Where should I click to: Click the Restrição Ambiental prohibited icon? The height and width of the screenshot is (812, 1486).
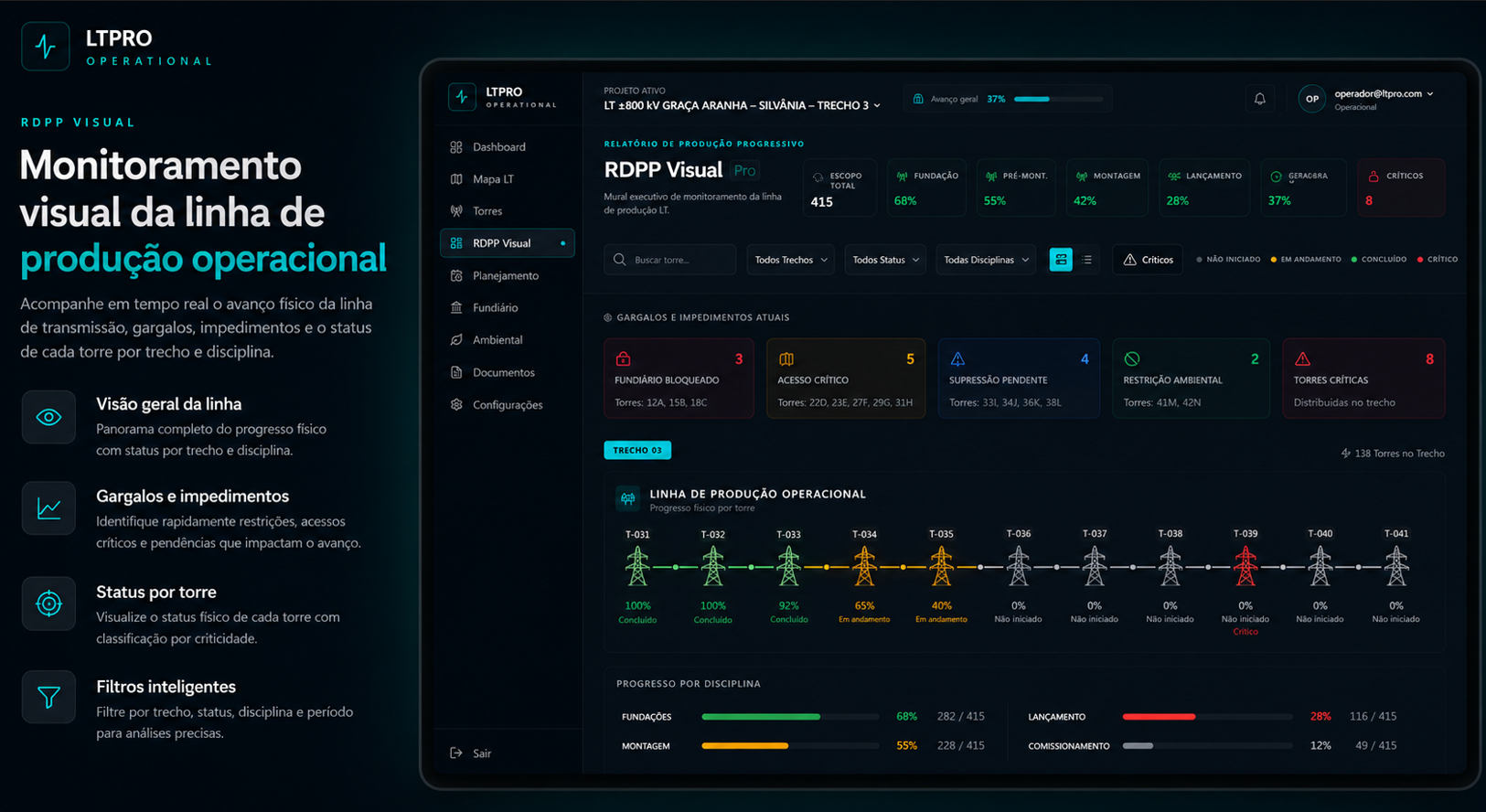[1131, 358]
